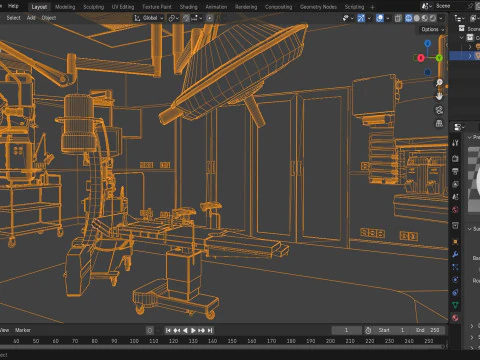The height and width of the screenshot is (360, 480).
Task: Toggle use preview range clock icon
Action: click(368, 330)
